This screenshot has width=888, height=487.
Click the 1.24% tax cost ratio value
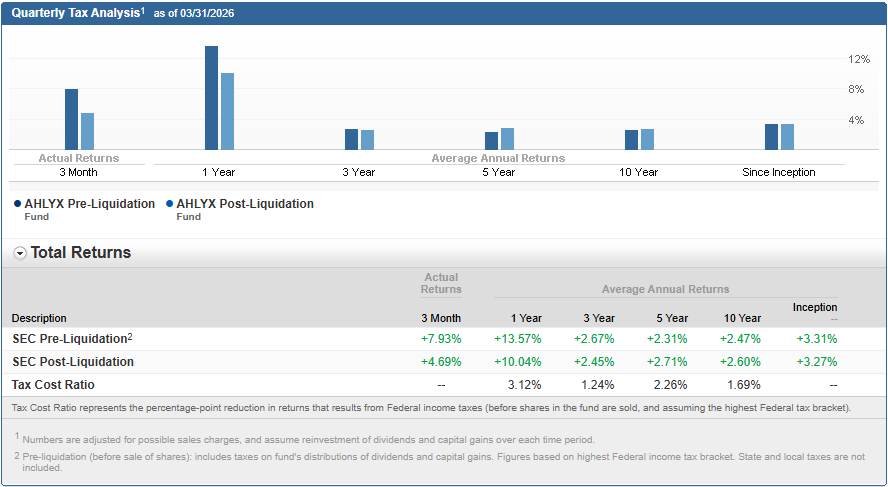[598, 384]
